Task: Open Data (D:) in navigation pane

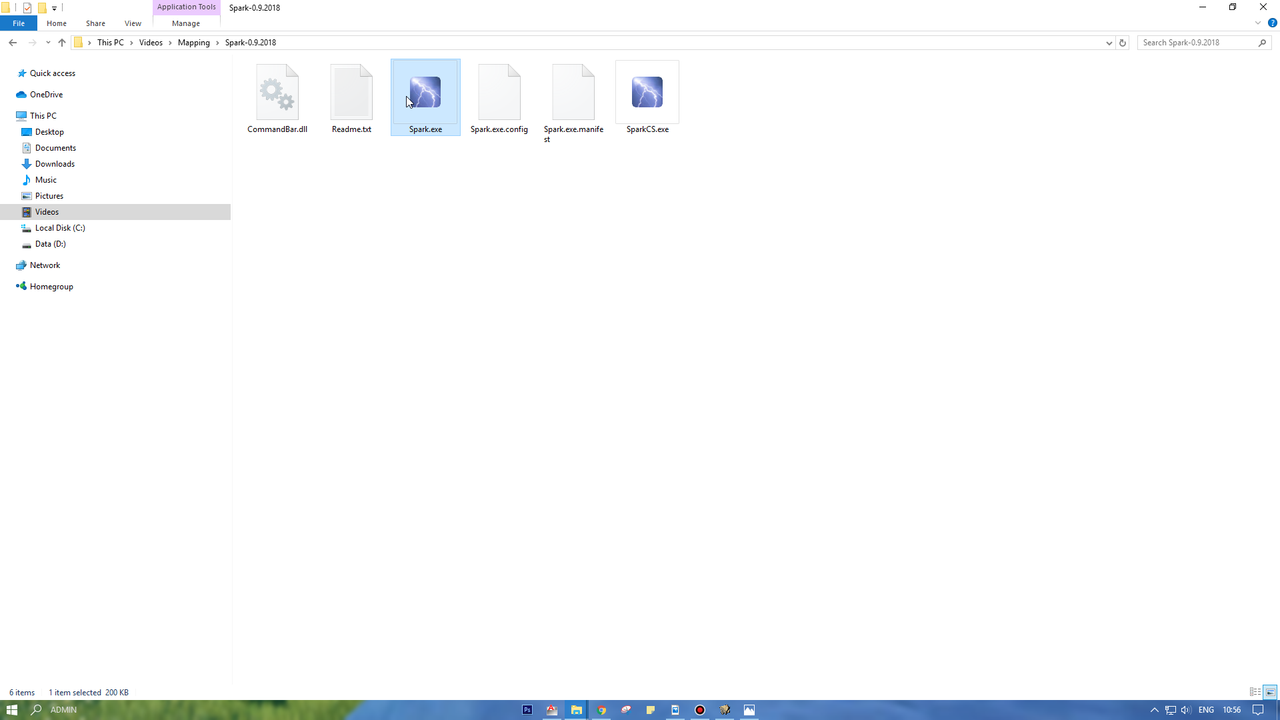Action: tap(50, 243)
